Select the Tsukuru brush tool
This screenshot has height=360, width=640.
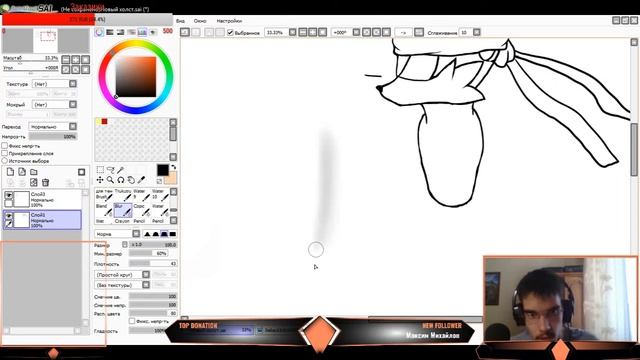[123, 195]
